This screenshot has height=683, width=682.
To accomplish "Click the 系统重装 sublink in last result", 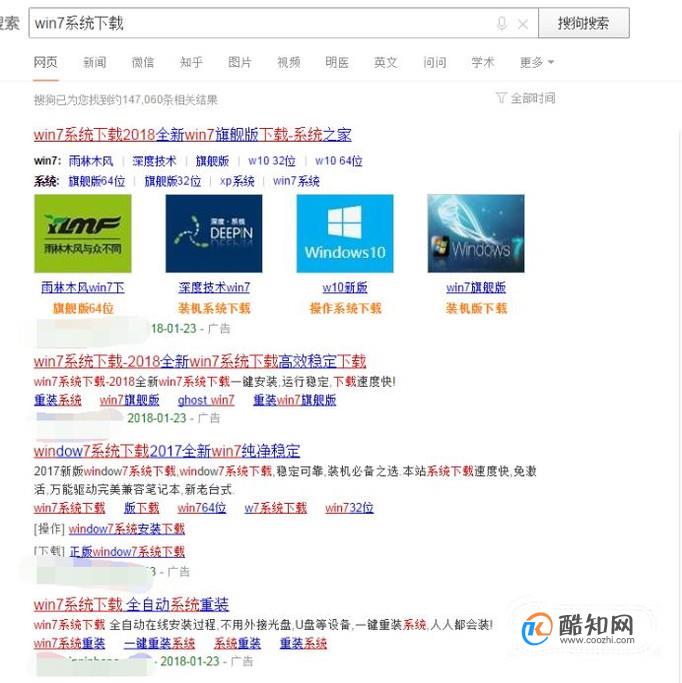I will point(237,643).
